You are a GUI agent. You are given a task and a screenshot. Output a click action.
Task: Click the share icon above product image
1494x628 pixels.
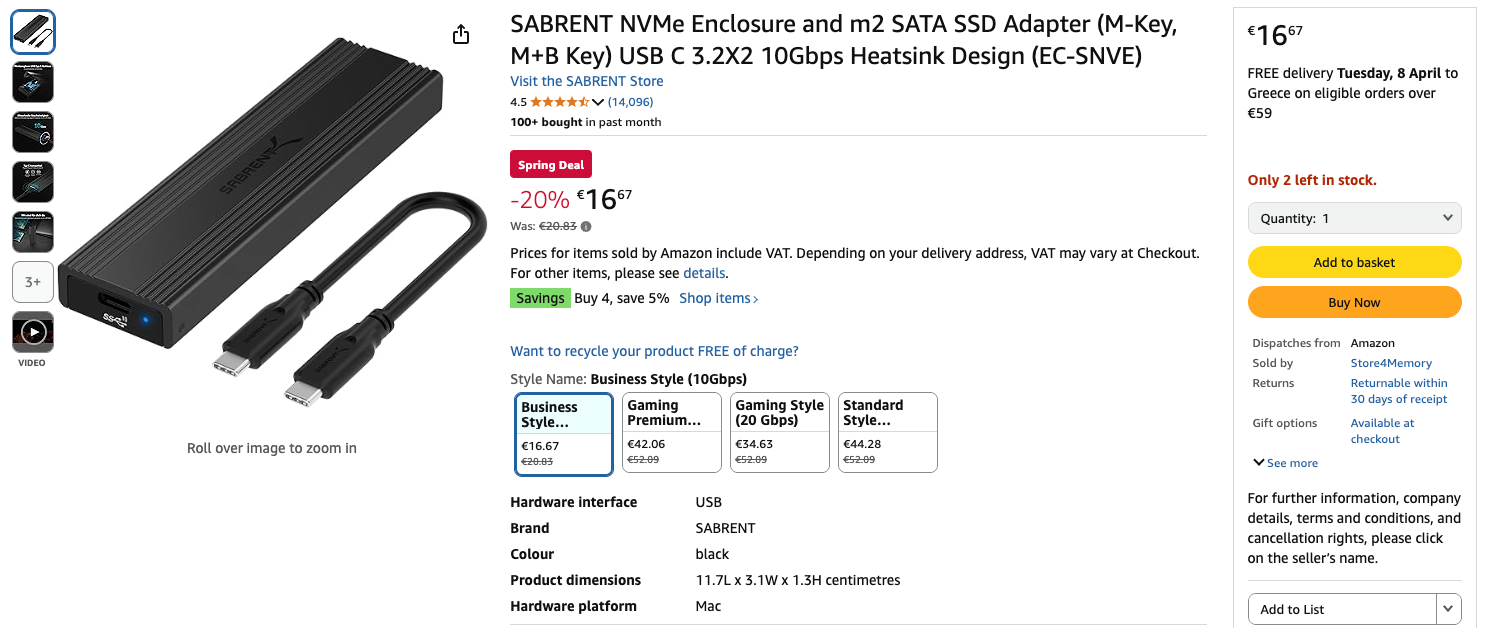tap(461, 35)
